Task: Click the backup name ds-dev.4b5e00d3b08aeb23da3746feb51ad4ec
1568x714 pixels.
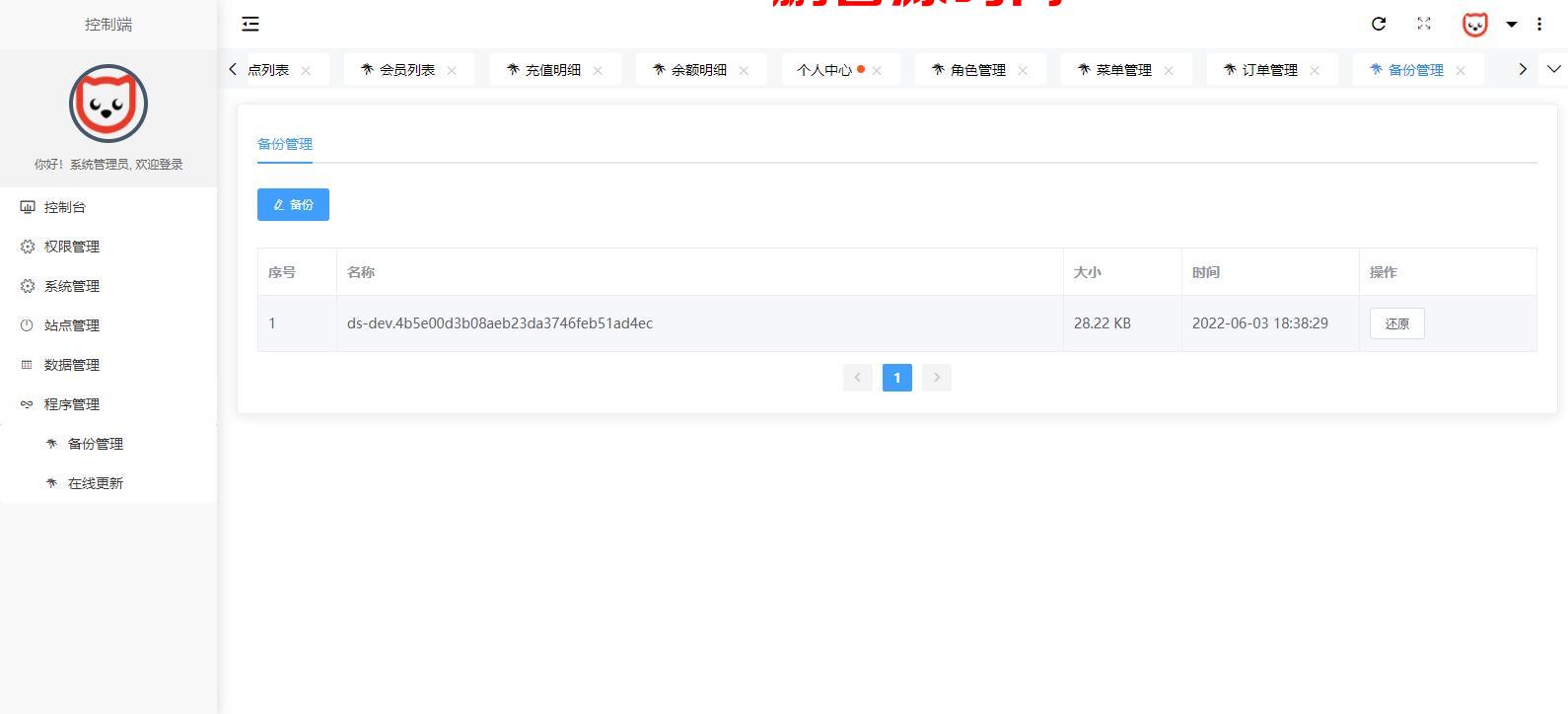Action: [x=500, y=323]
